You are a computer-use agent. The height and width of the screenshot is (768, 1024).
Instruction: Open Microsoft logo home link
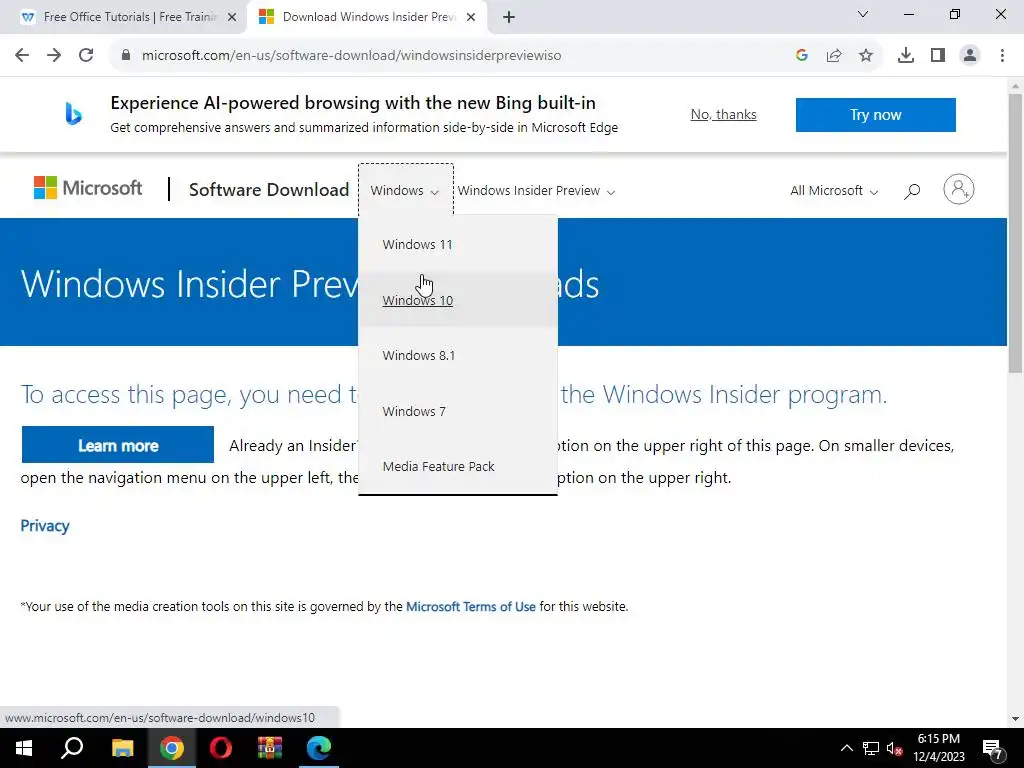click(x=88, y=188)
